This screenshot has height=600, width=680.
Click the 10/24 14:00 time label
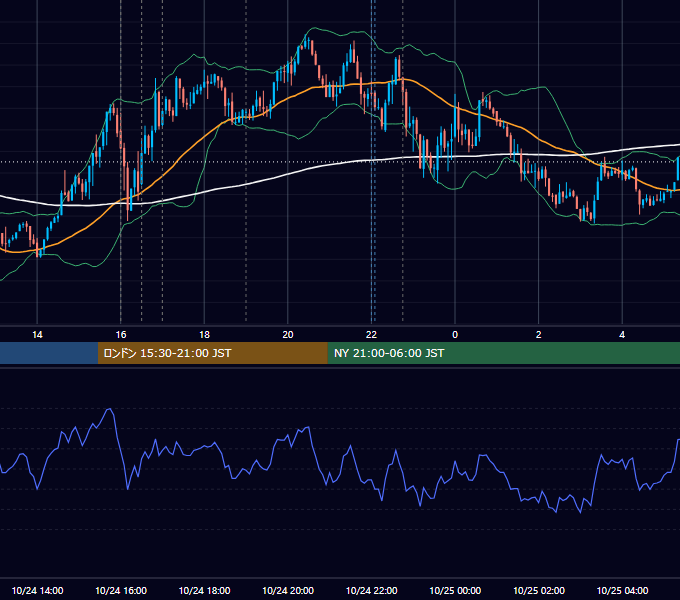coord(37,590)
